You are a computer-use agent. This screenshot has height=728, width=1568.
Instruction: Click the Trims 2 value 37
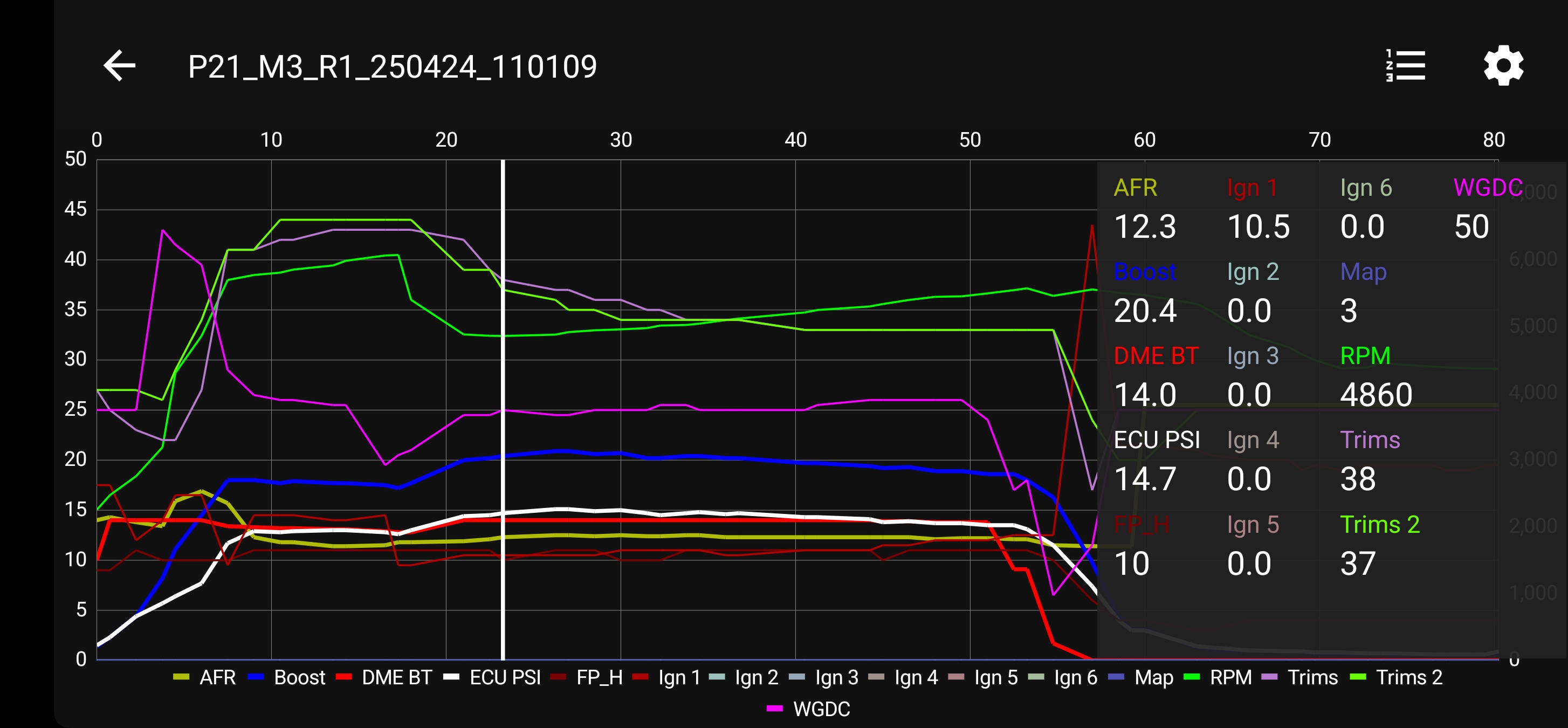click(1358, 563)
